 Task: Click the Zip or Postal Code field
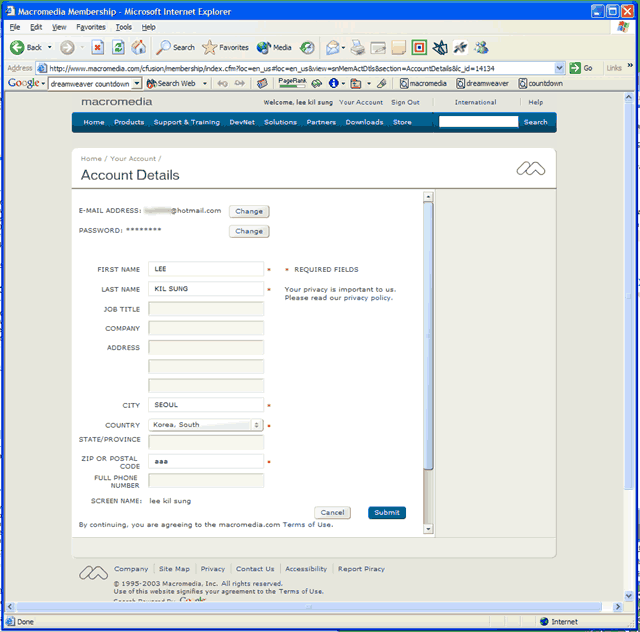pyautogui.click(x=206, y=461)
